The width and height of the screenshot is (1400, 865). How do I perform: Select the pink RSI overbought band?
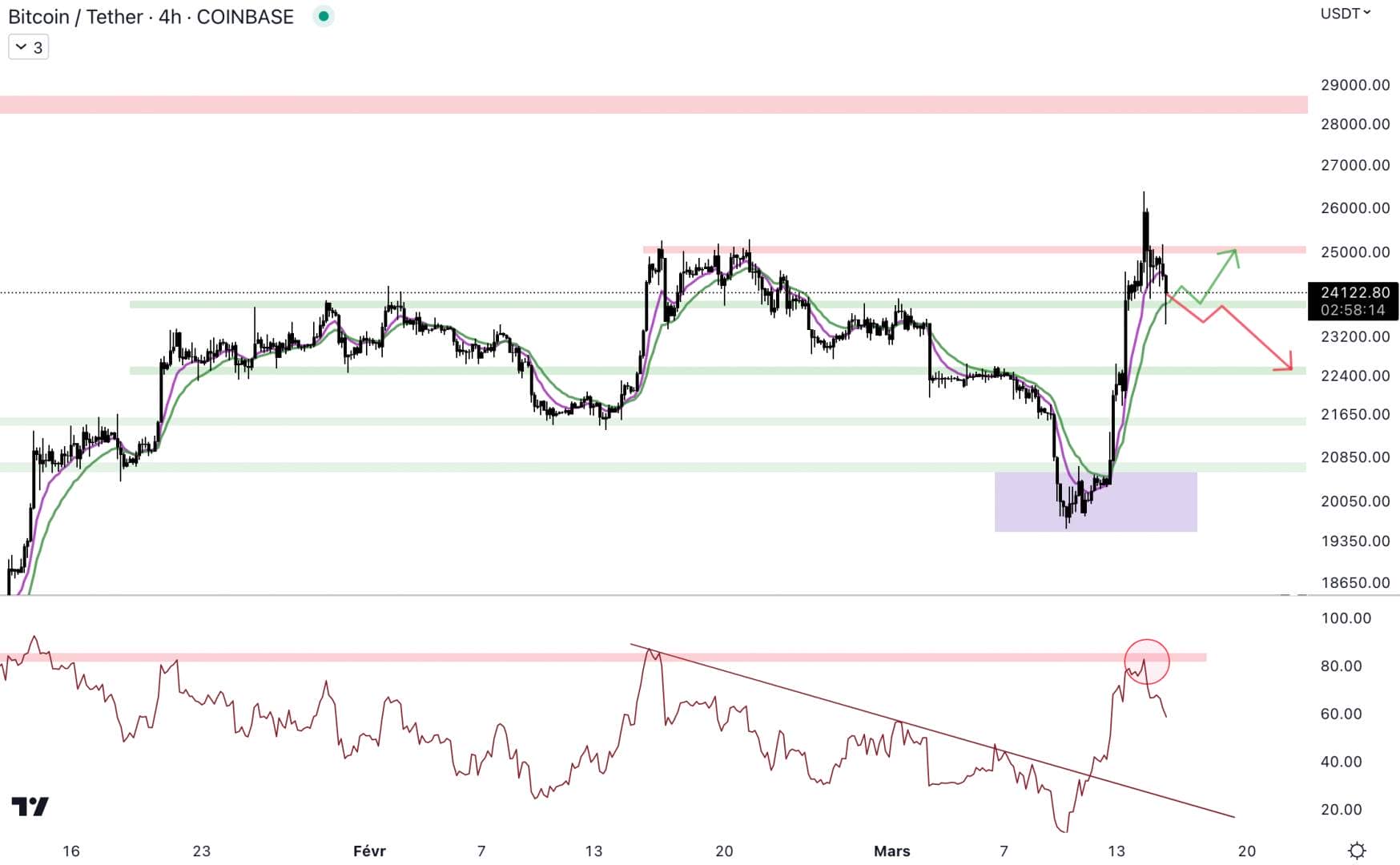[603, 658]
